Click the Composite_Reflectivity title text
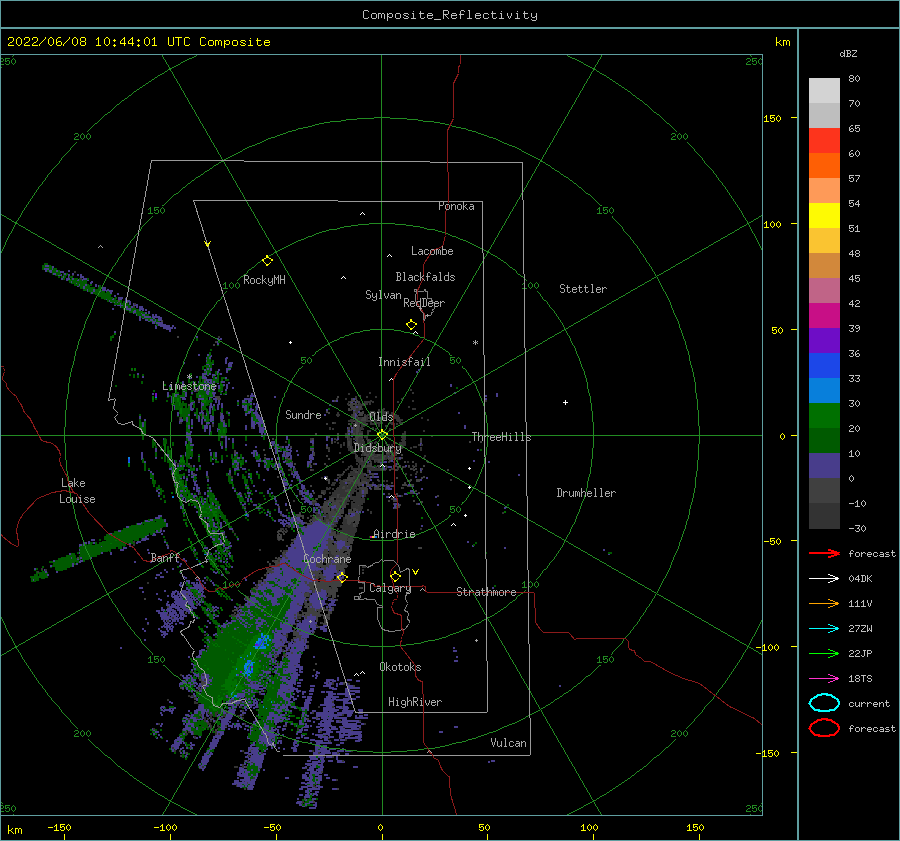Screen dimensions: 900x841 coord(450,15)
